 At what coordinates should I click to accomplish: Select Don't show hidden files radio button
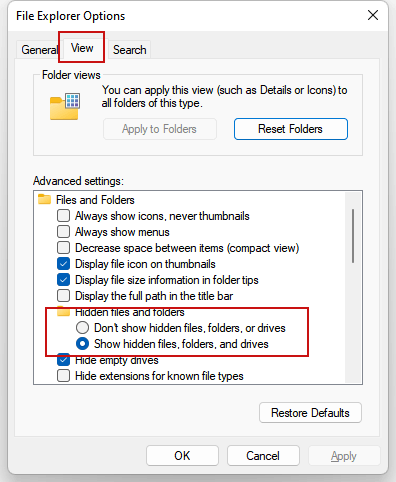[82, 328]
